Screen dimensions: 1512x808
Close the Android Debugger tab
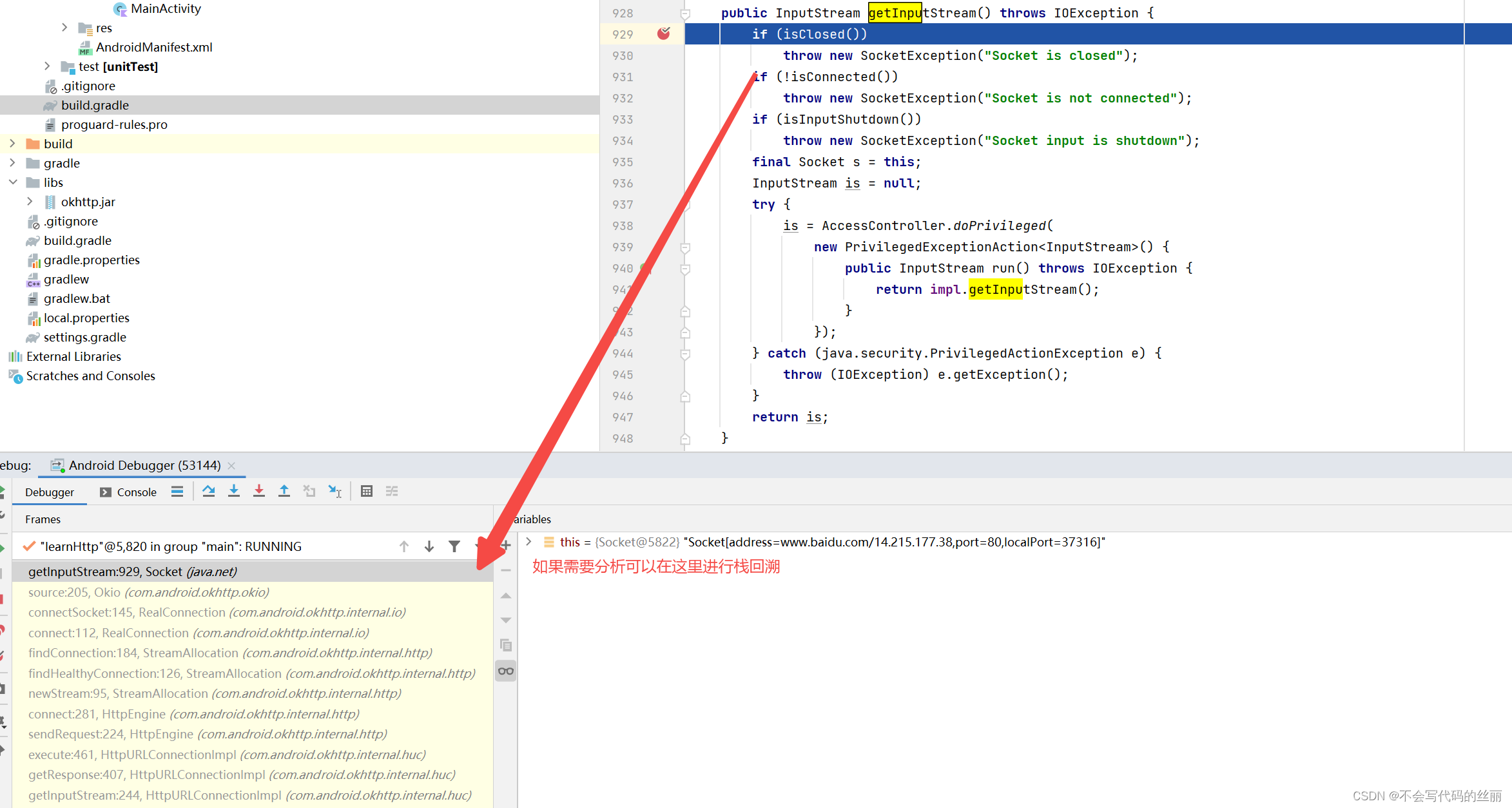pyautogui.click(x=231, y=465)
